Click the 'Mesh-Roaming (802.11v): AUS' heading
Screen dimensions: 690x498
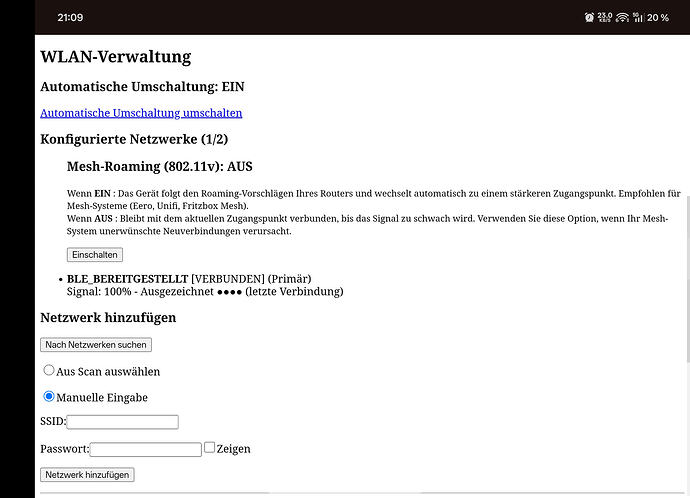[166, 166]
